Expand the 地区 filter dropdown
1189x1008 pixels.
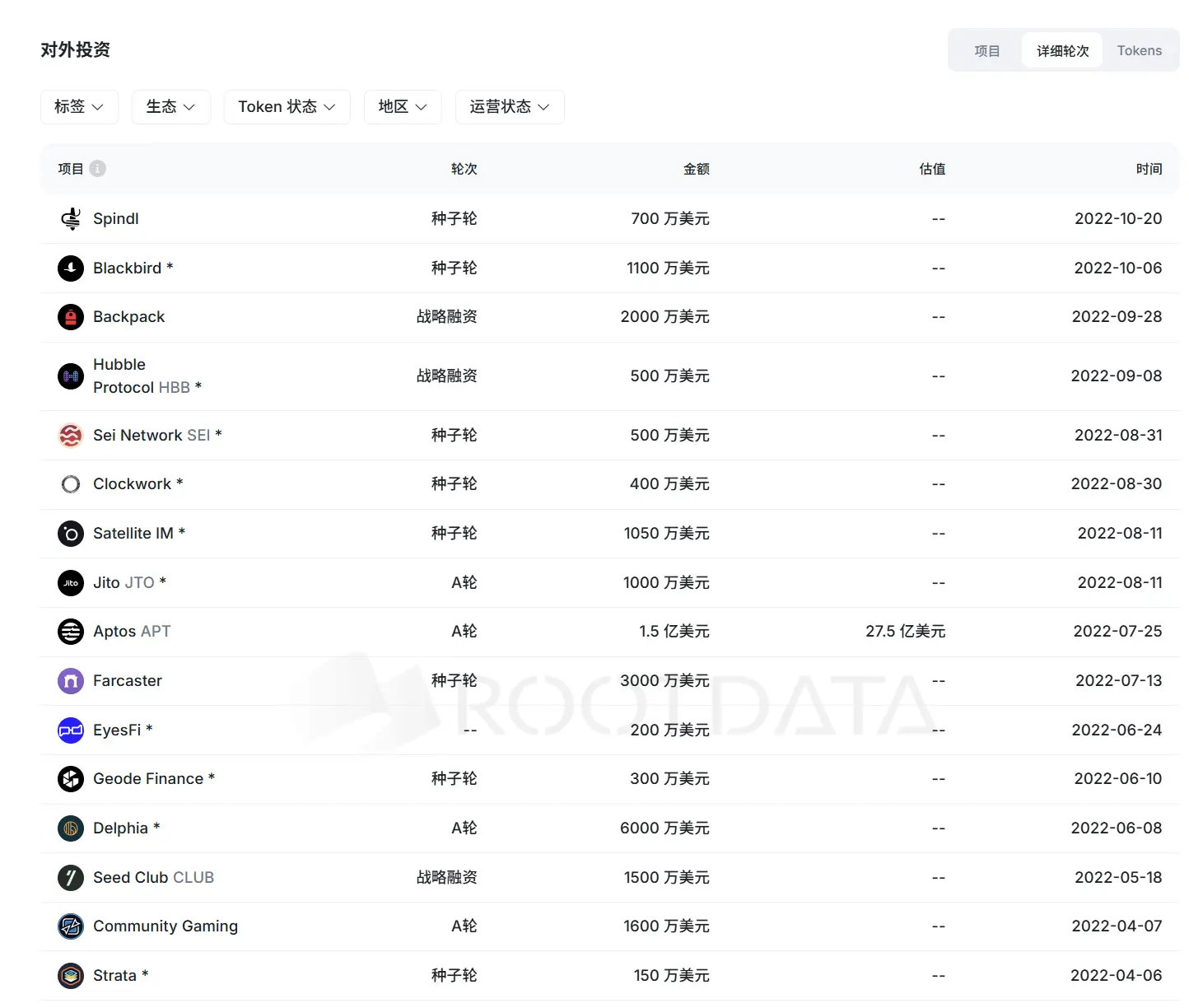(403, 107)
